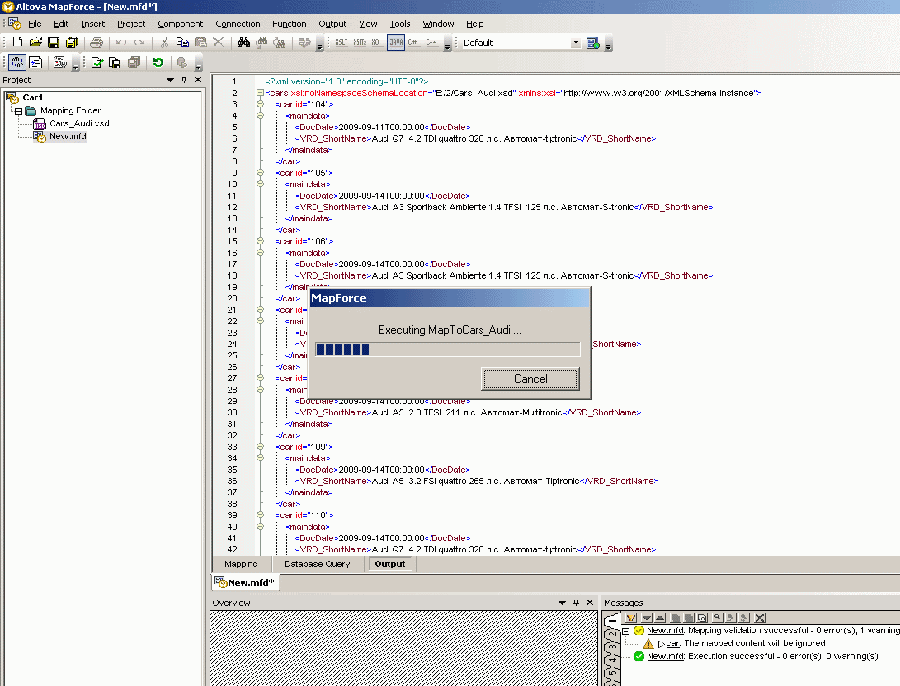Switch to the Mapping tab
The height and width of the screenshot is (686, 900).
(x=240, y=564)
